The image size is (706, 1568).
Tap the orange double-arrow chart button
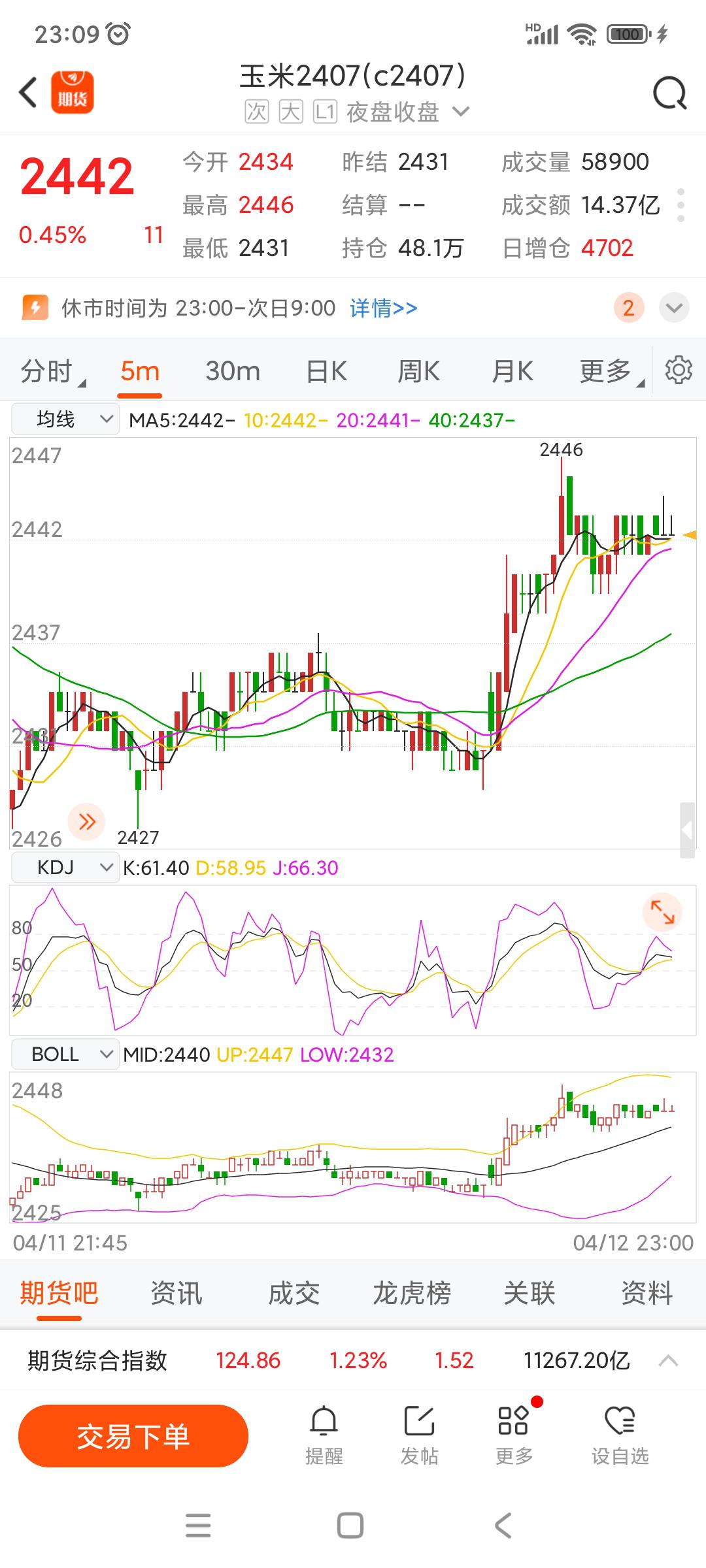(x=86, y=821)
